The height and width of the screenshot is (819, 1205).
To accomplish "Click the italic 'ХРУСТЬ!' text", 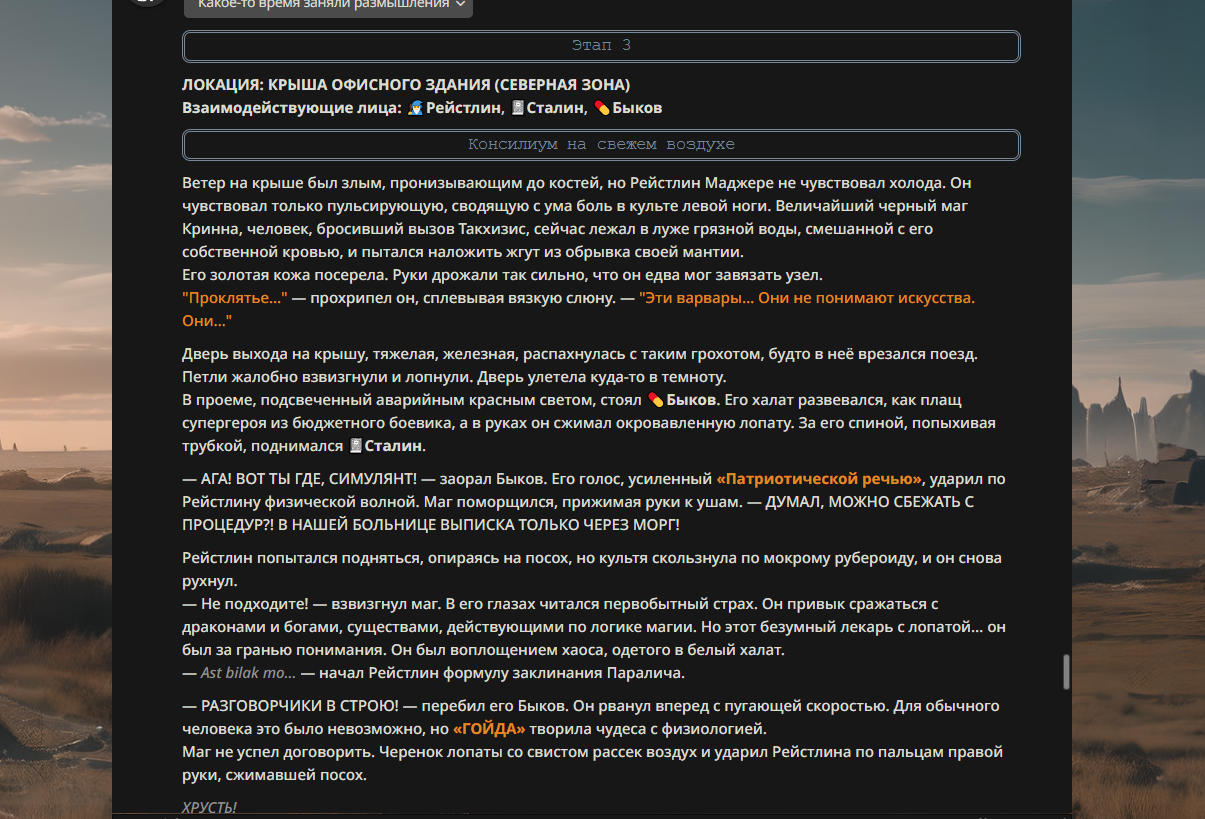I will pos(210,807).
